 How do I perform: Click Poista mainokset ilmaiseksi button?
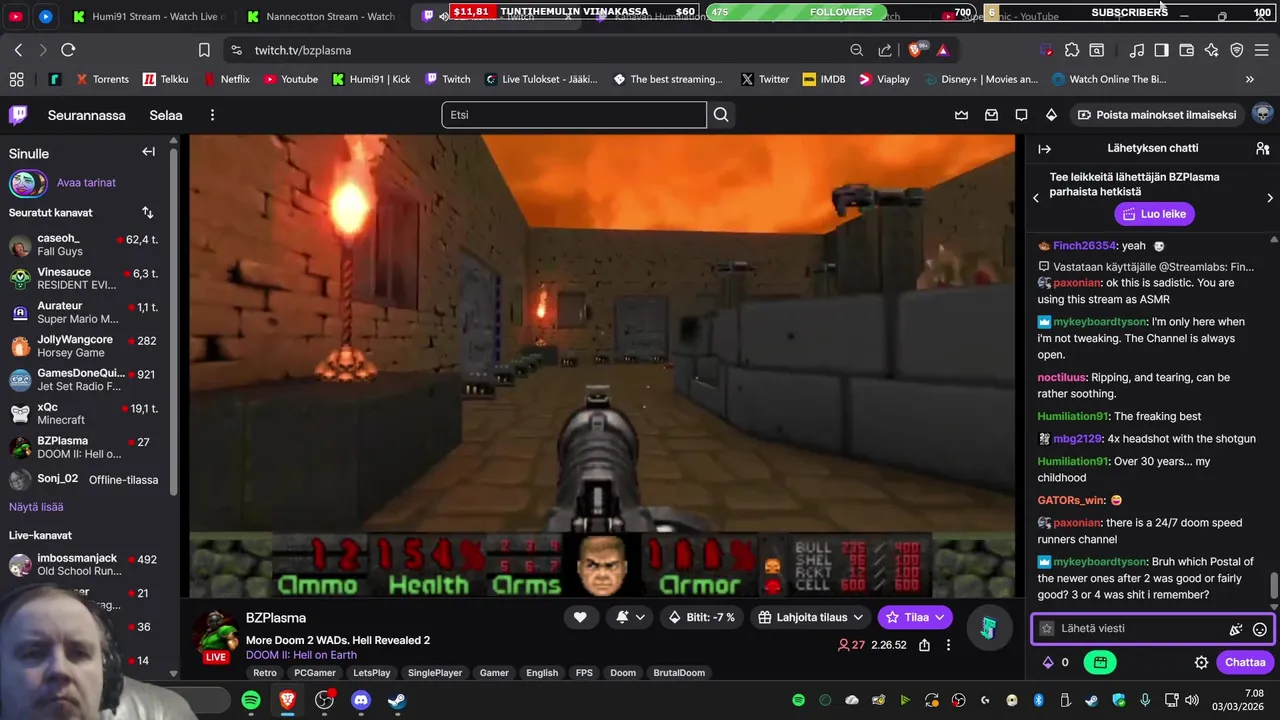point(1156,115)
